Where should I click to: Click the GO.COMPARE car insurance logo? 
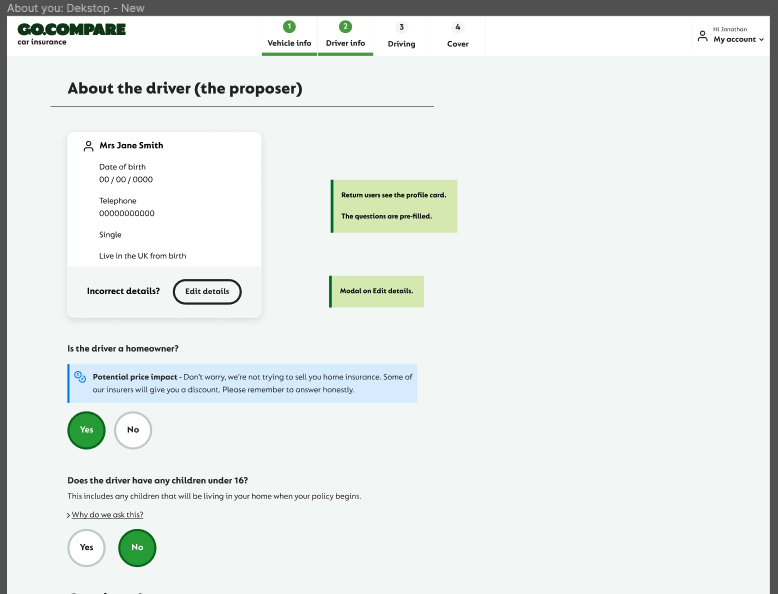point(72,33)
